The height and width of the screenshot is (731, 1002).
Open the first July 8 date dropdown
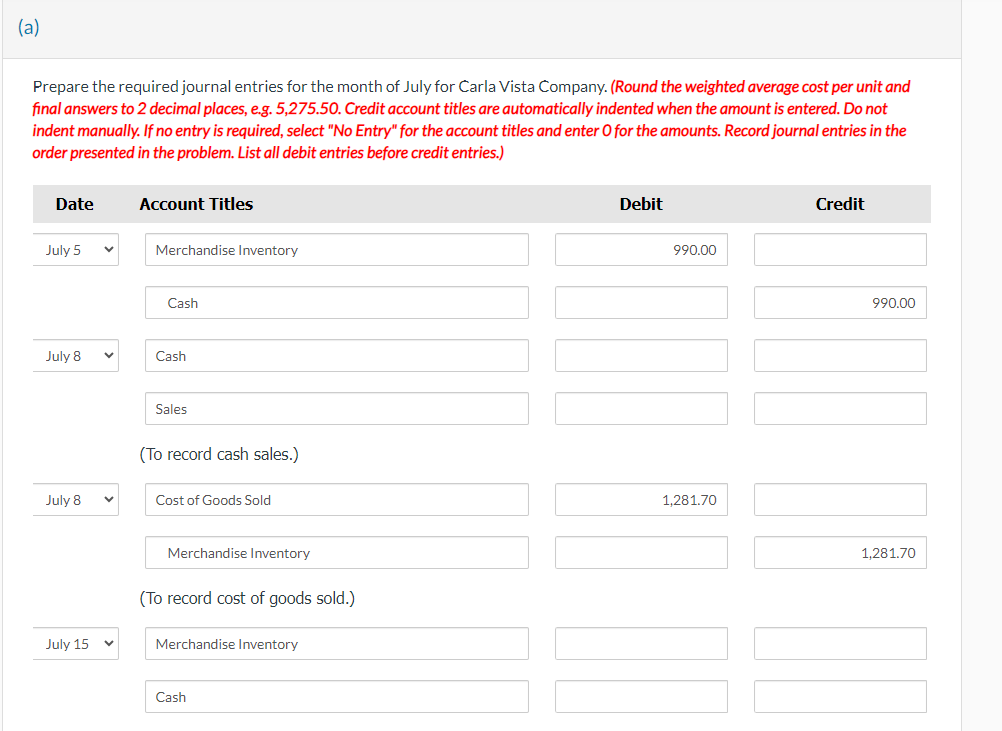pyautogui.click(x=75, y=355)
